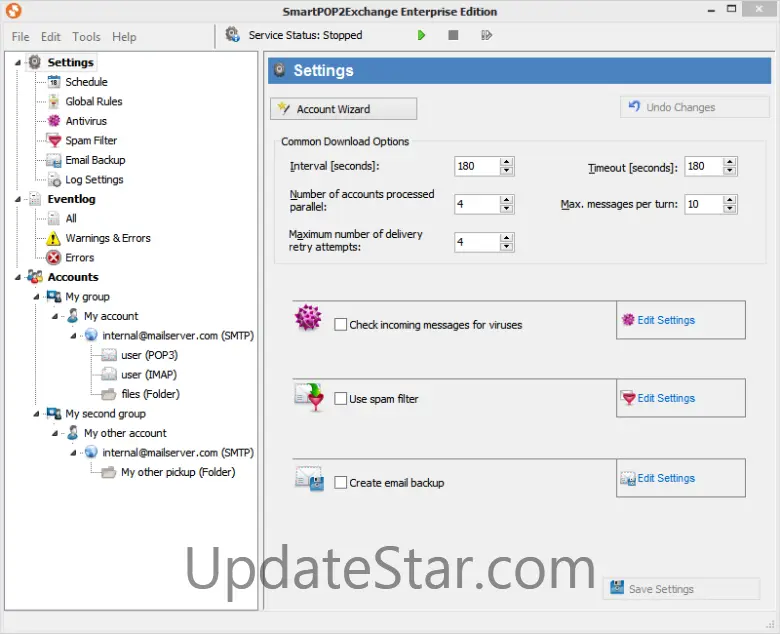Enable Check incoming messages for viruses
This screenshot has width=780, height=634.
341,325
